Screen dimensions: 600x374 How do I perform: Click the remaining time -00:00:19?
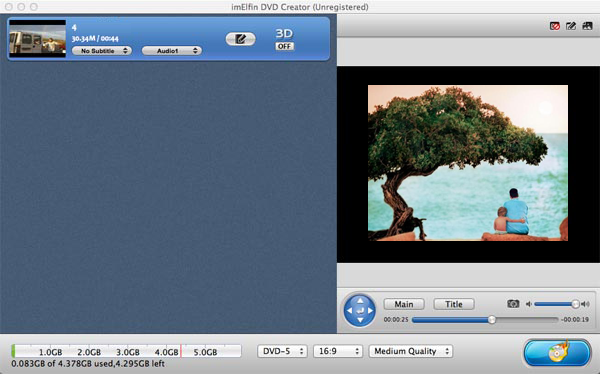tap(575, 319)
